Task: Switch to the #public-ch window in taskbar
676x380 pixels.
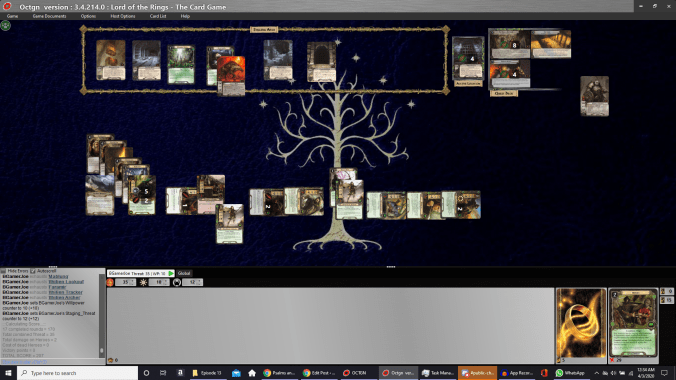Action: (477, 373)
